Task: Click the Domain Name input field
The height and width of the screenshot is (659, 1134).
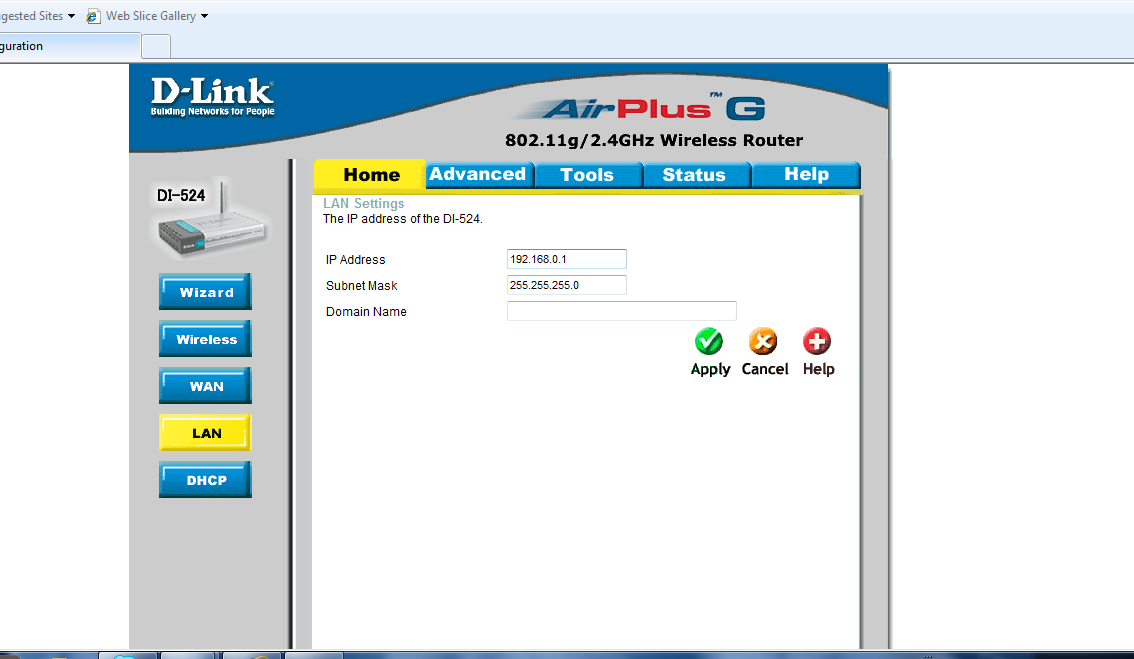Action: click(x=622, y=311)
